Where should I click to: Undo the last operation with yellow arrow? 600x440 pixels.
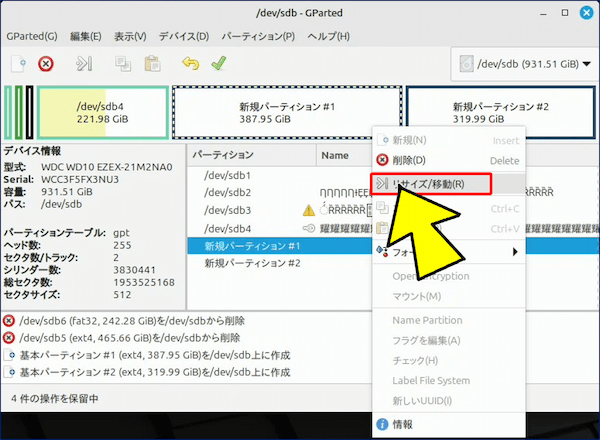pos(190,64)
